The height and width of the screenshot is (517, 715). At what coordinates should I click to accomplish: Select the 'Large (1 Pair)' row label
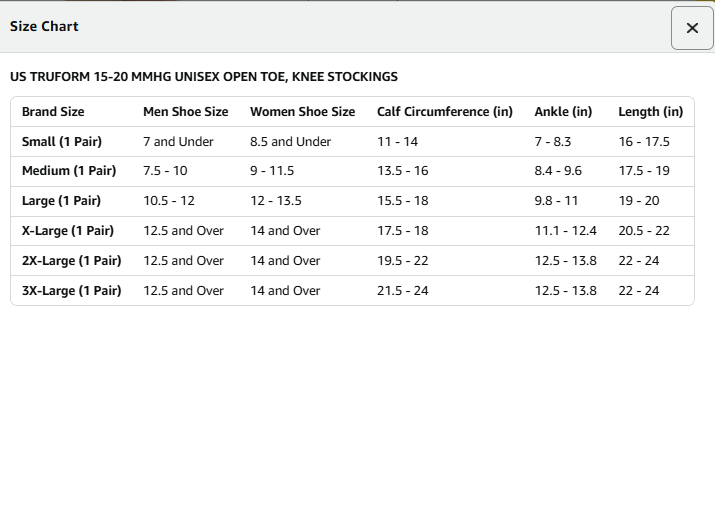(61, 201)
